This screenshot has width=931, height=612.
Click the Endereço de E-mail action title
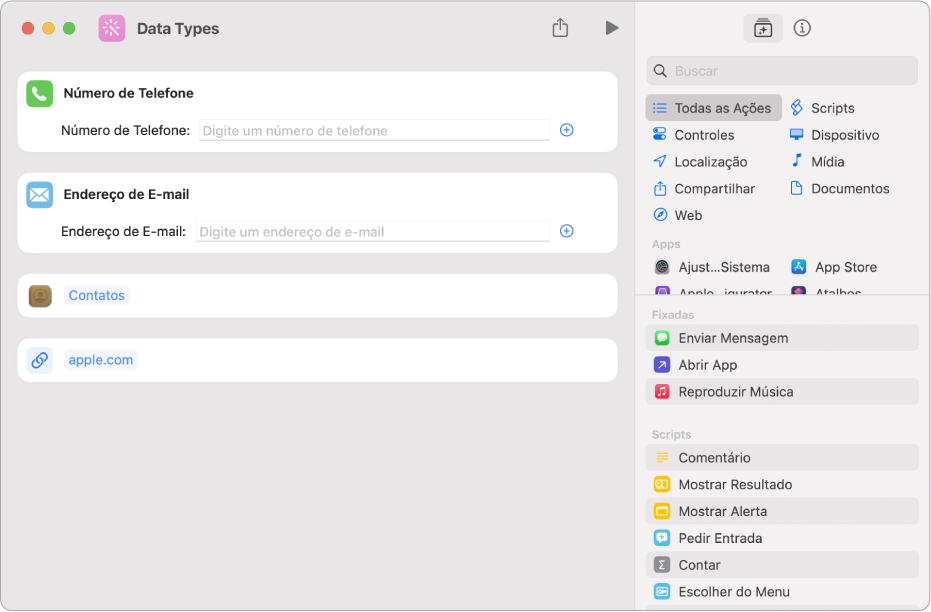pos(126,195)
